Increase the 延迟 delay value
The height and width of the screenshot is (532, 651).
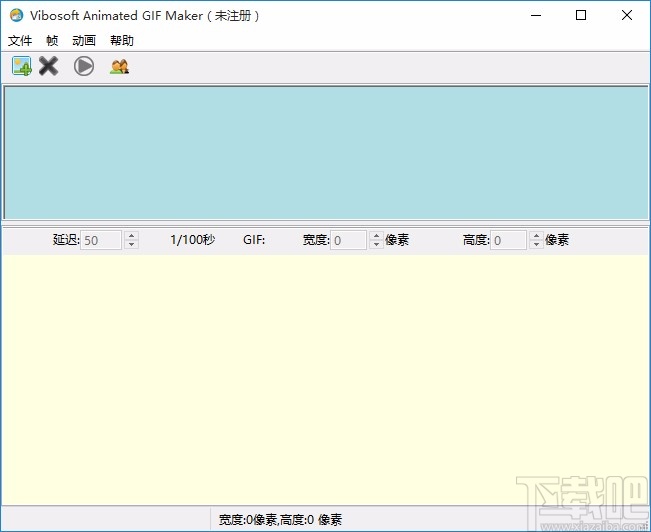(132, 235)
